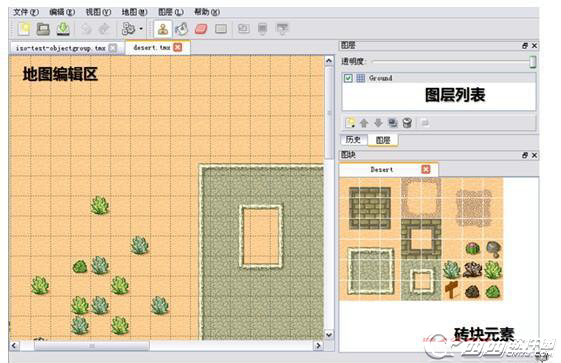Image resolution: width=561 pixels, height=363 pixels.
Task: Open the folder icon in toolbar
Action: (x=43, y=29)
